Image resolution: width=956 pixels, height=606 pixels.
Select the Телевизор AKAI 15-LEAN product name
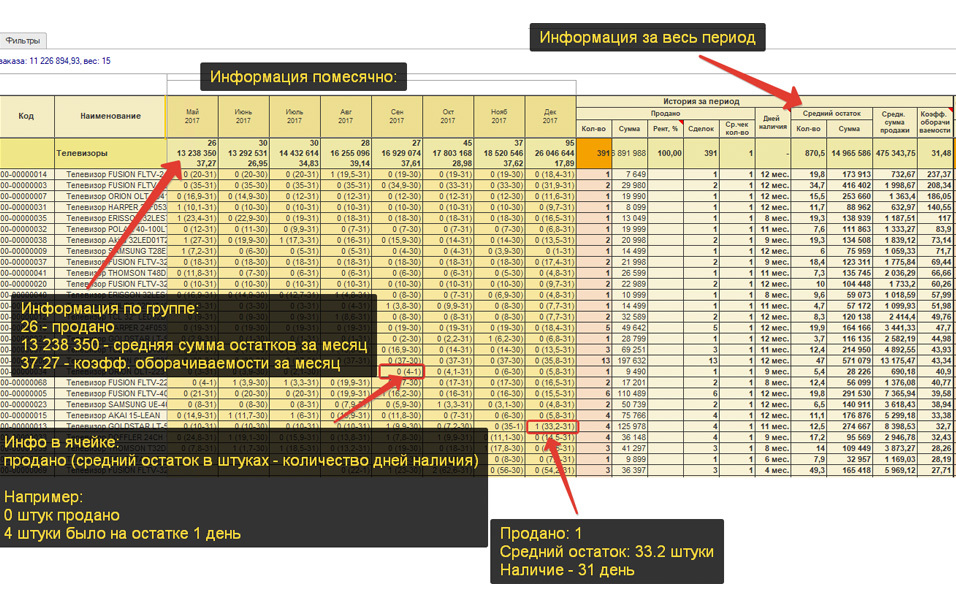tap(110, 415)
